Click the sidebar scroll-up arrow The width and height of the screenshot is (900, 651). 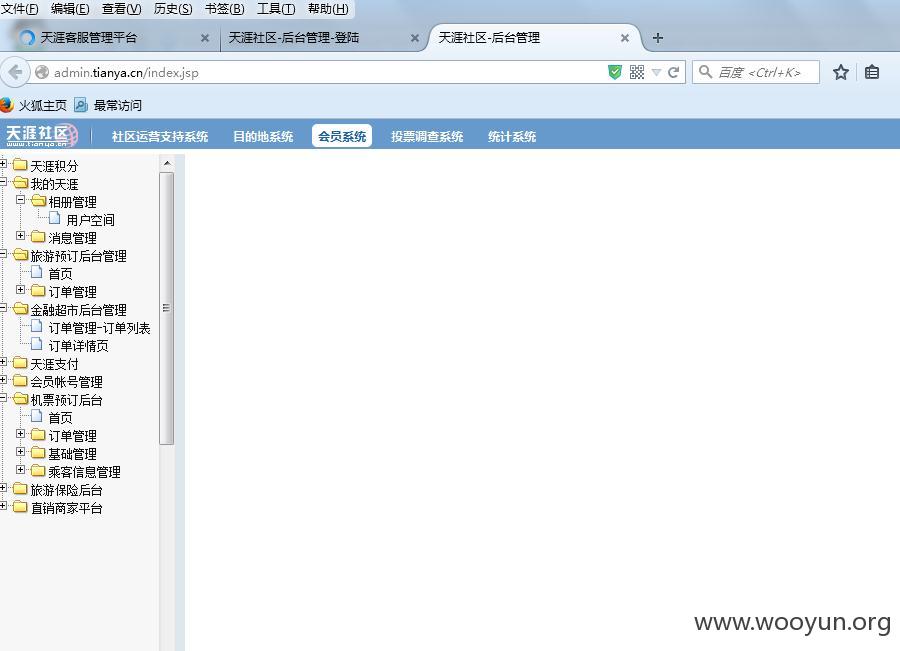(166, 164)
